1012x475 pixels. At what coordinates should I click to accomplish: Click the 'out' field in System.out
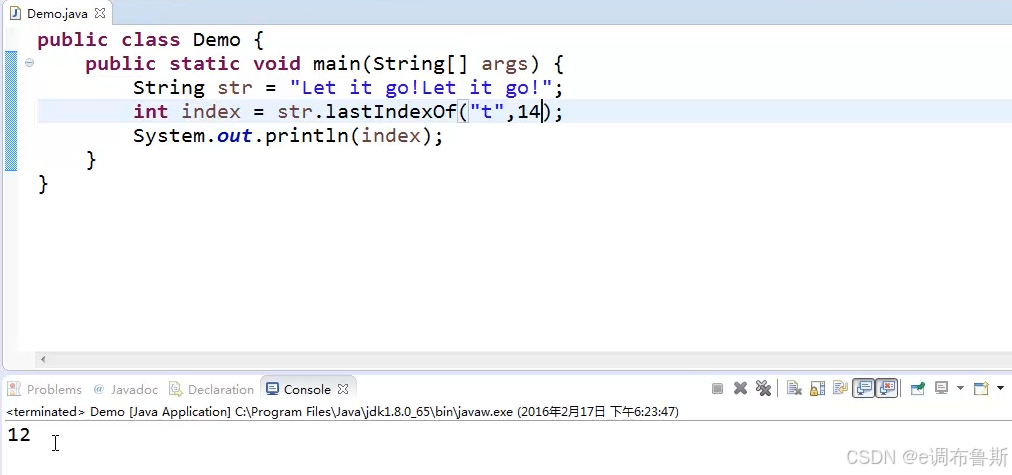(234, 136)
